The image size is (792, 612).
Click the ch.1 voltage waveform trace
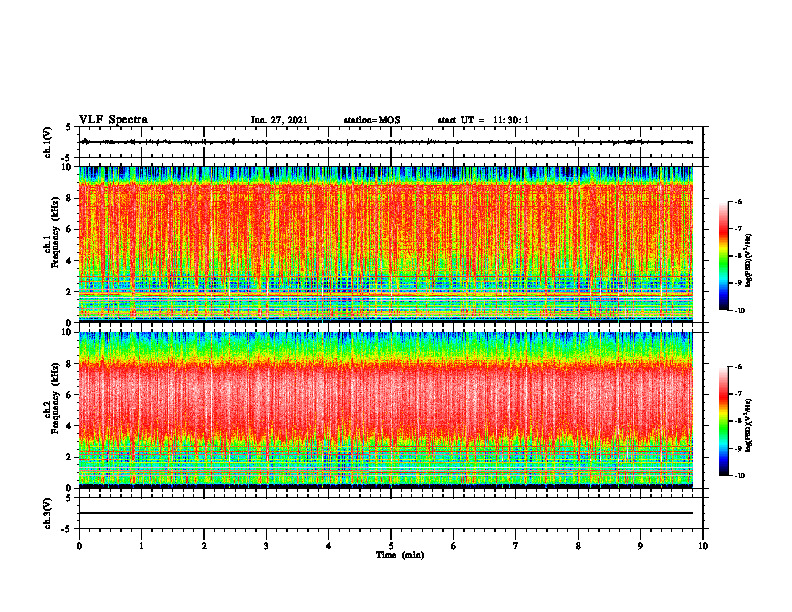(x=386, y=142)
